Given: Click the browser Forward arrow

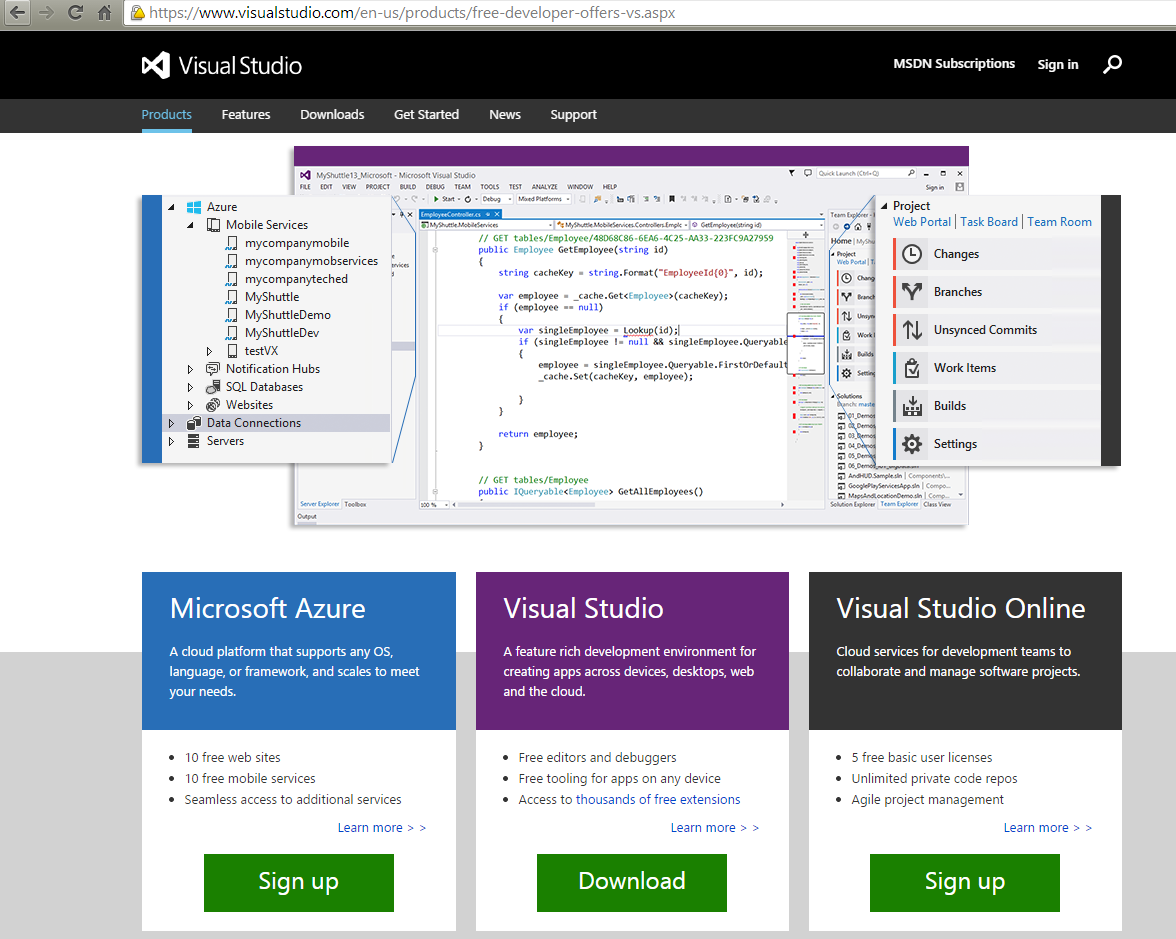Looking at the screenshot, I should click(46, 13).
